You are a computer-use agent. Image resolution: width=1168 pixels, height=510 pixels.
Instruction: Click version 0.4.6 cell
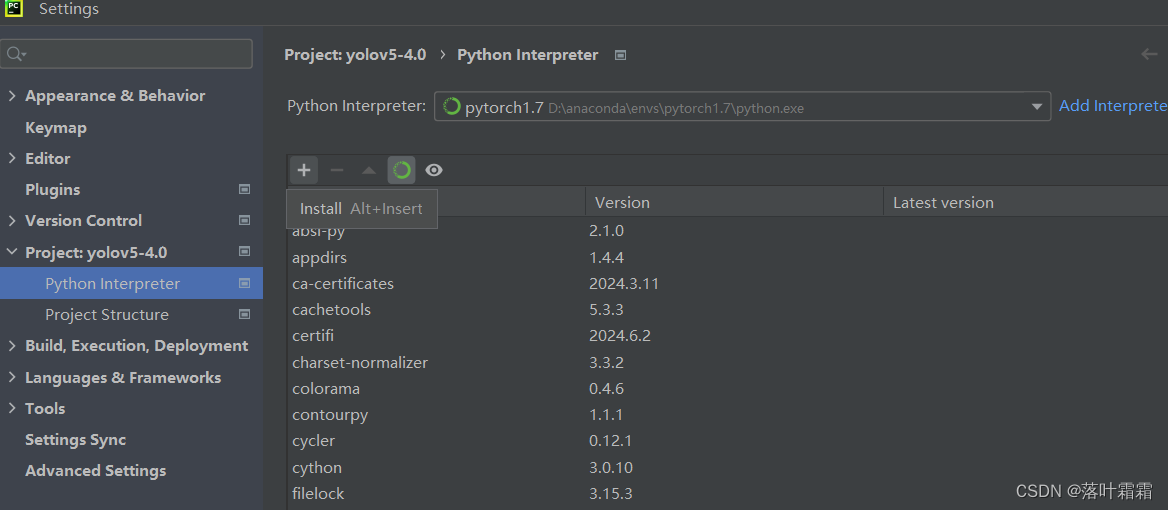point(606,389)
